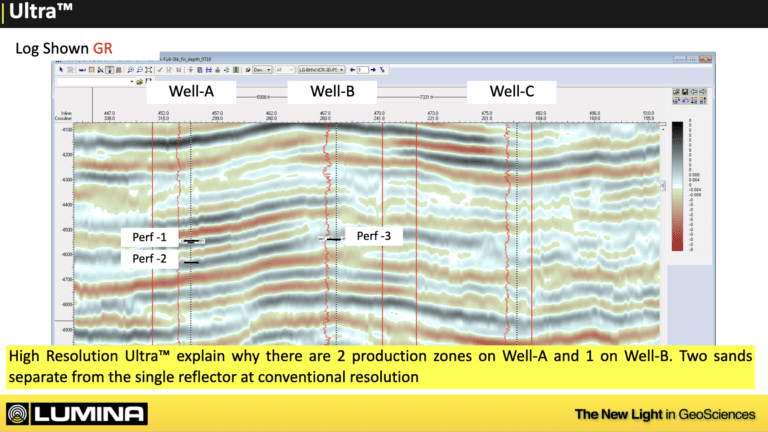Click the Perf -2 label

(149, 259)
